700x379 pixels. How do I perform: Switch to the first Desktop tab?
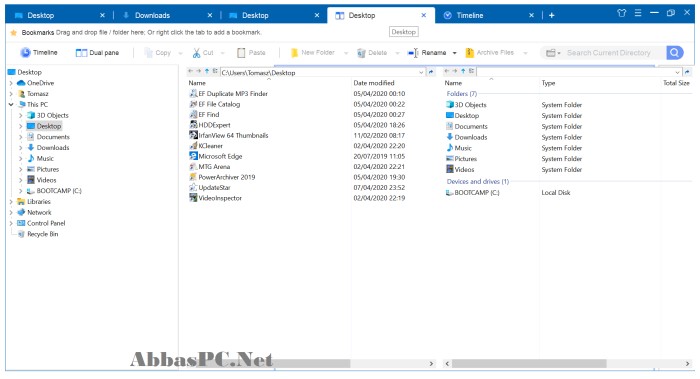(58, 15)
